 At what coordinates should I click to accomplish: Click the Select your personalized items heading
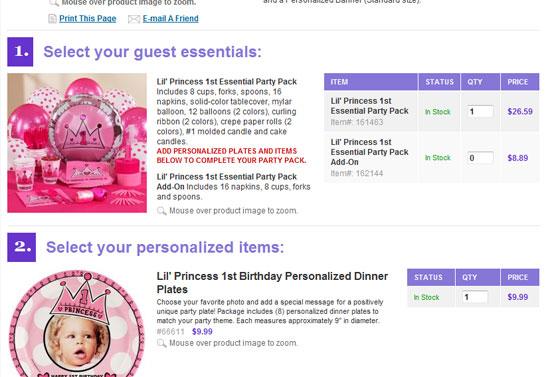click(x=165, y=247)
